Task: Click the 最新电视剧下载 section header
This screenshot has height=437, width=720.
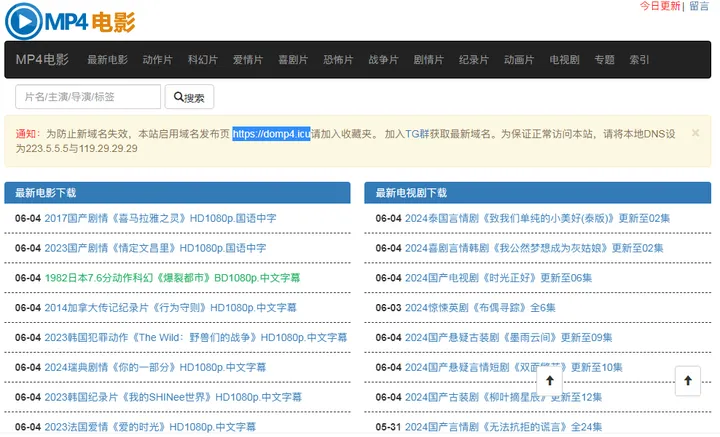Action: [x=538, y=193]
